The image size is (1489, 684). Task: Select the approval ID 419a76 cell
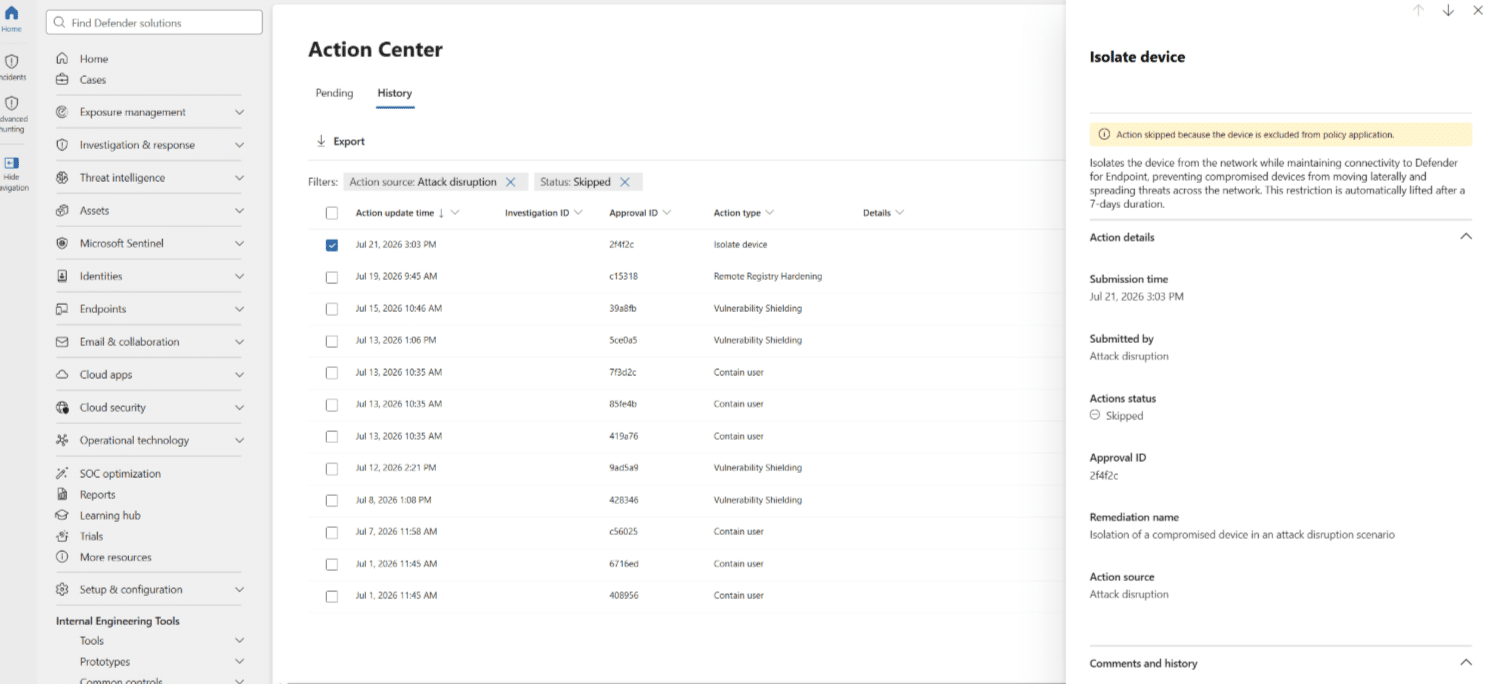623,436
